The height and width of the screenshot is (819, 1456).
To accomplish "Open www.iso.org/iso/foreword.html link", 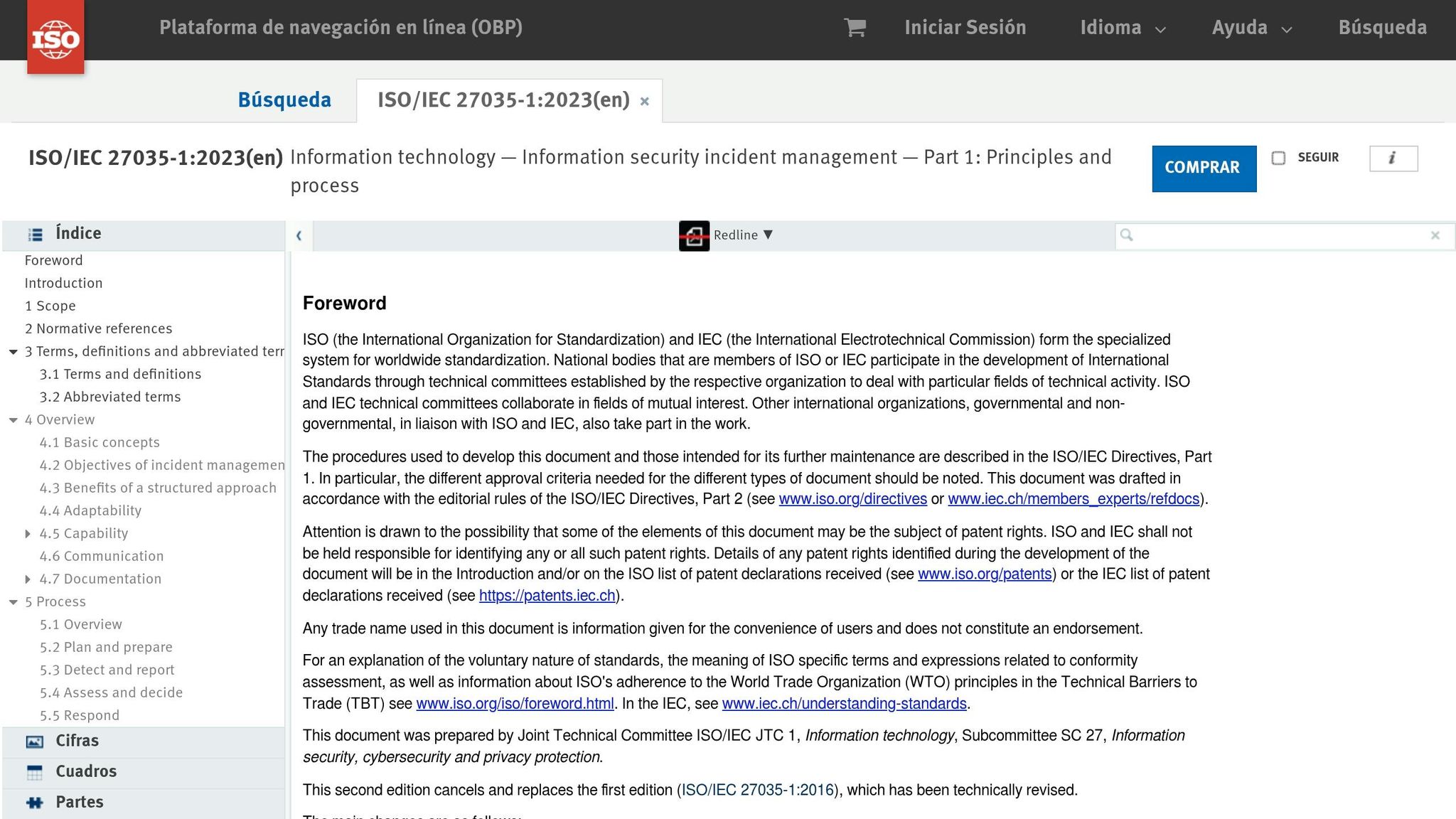I will point(515,704).
